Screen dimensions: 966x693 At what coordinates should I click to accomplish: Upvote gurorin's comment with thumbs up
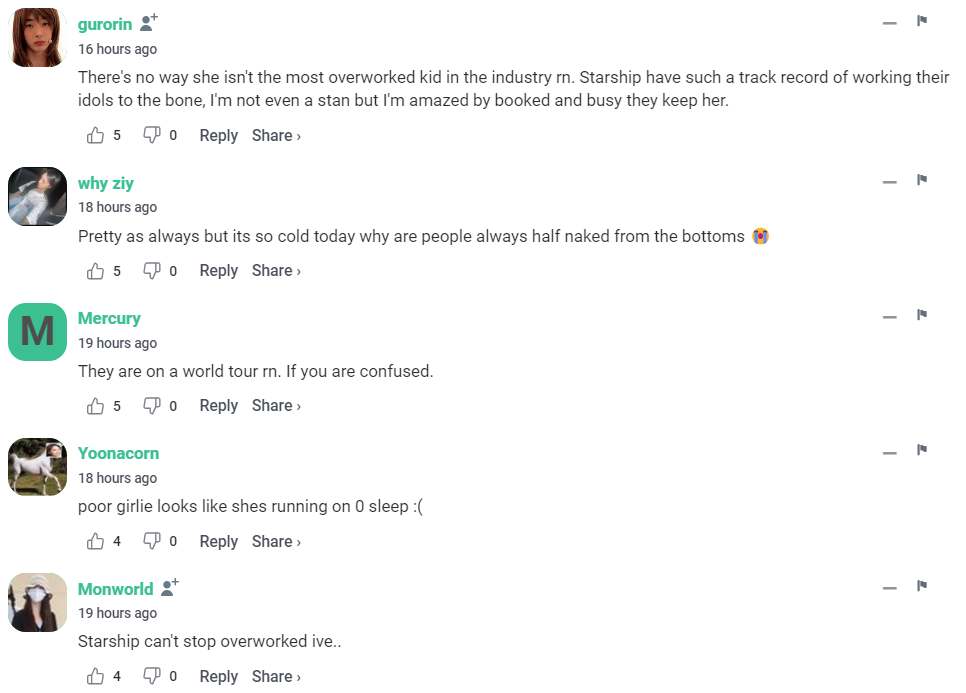click(x=96, y=135)
